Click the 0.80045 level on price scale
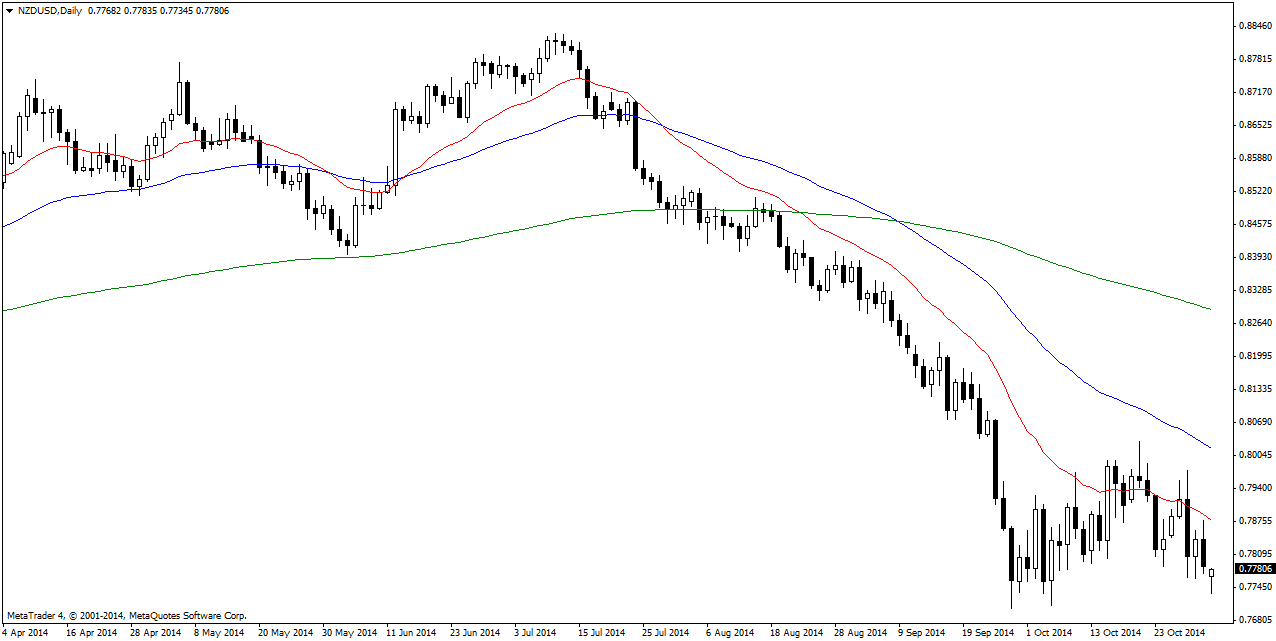Image resolution: width=1276 pixels, height=641 pixels. coord(1253,455)
